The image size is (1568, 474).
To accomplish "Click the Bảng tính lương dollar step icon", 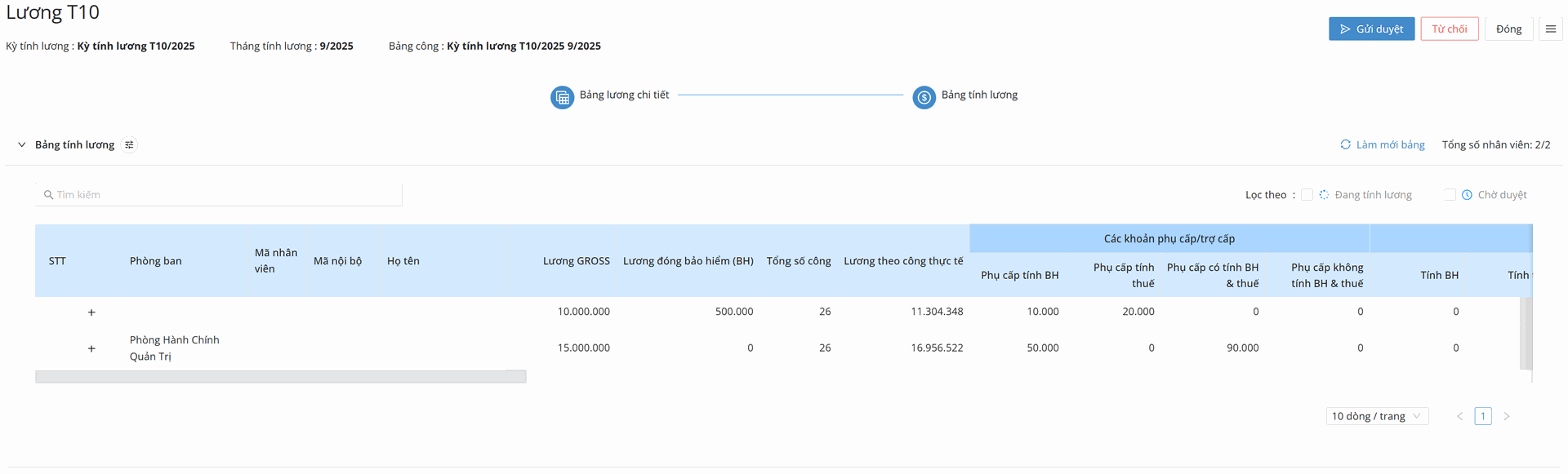I will (924, 97).
